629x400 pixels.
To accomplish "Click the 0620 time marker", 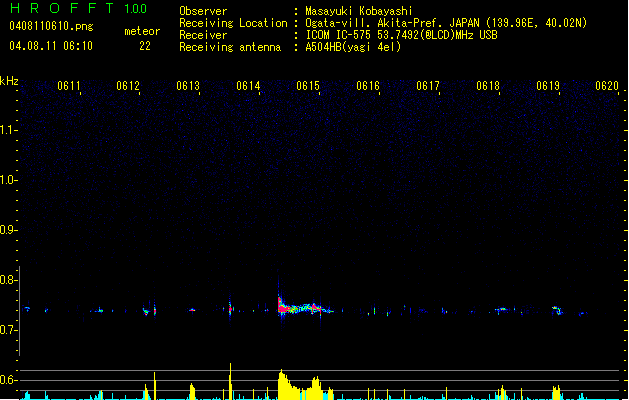I will click(607, 86).
